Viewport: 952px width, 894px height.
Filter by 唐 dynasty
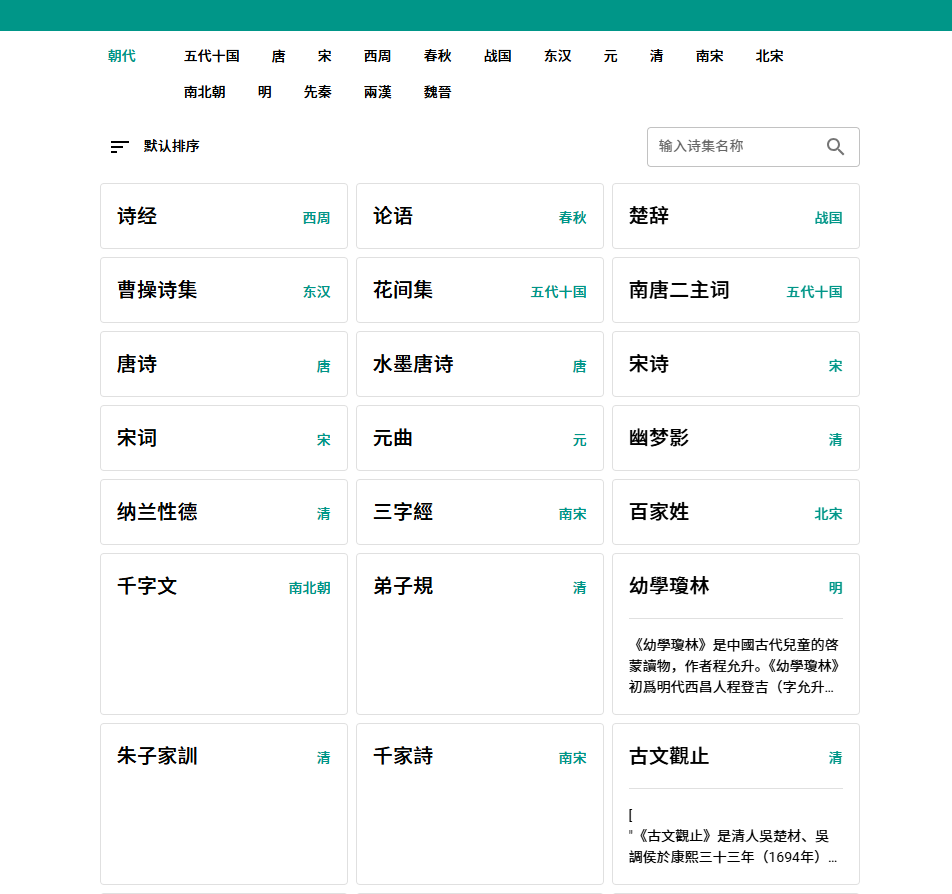(278, 56)
